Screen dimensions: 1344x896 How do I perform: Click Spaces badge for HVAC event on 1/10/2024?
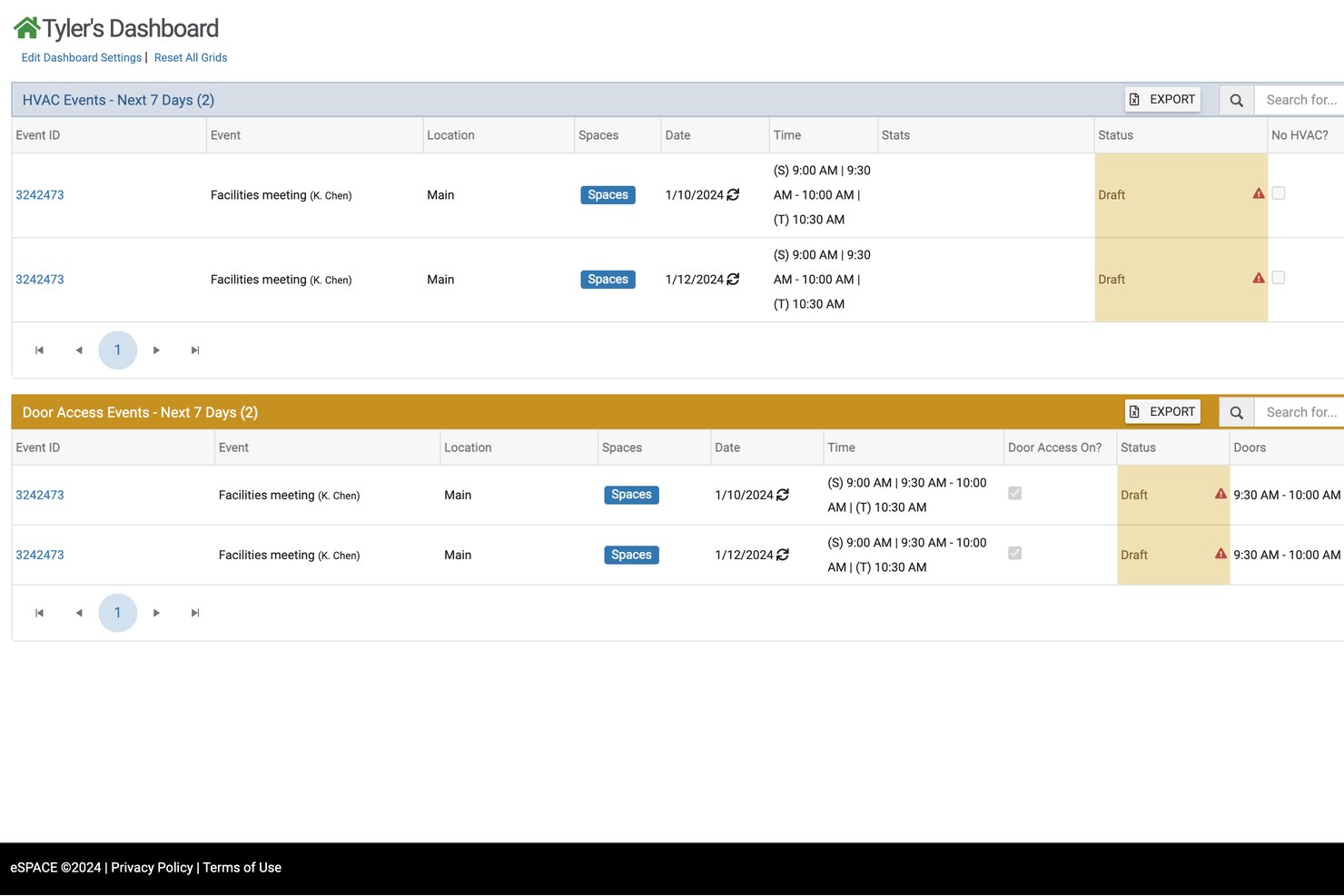click(608, 195)
